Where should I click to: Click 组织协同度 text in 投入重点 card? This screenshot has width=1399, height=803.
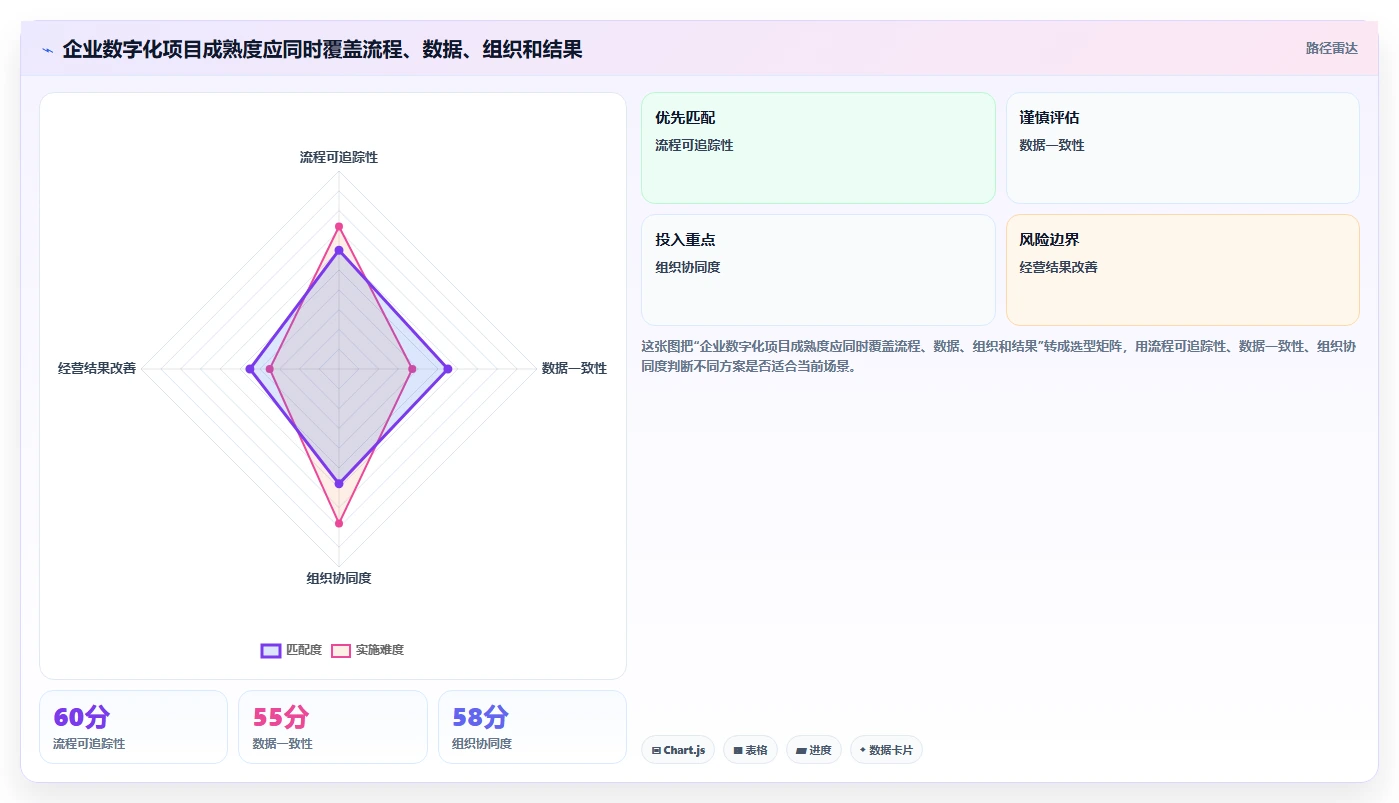(688, 267)
